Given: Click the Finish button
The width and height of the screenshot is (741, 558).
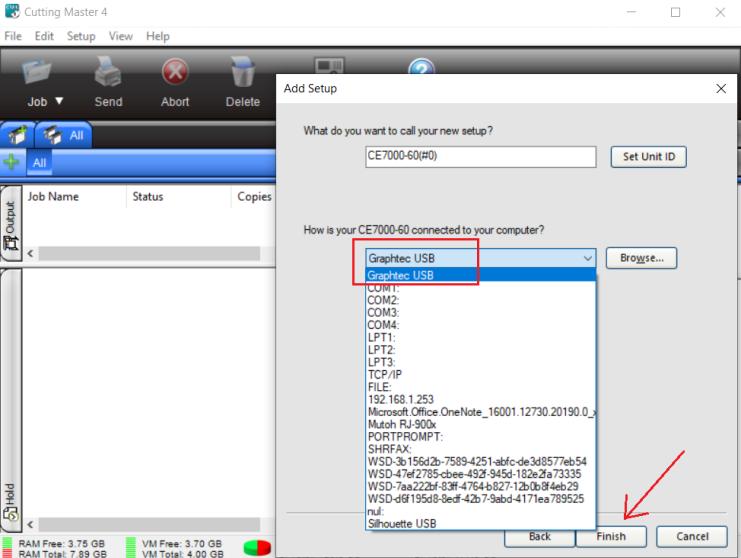Looking at the screenshot, I should [611, 536].
